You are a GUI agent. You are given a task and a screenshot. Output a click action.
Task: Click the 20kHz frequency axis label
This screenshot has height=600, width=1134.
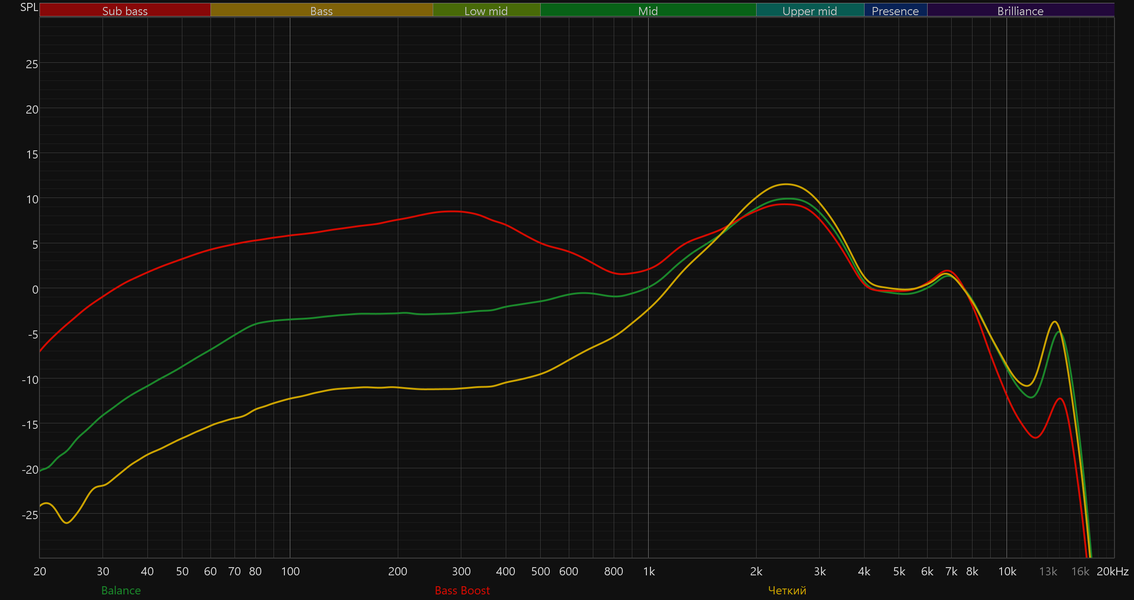pos(1112,572)
